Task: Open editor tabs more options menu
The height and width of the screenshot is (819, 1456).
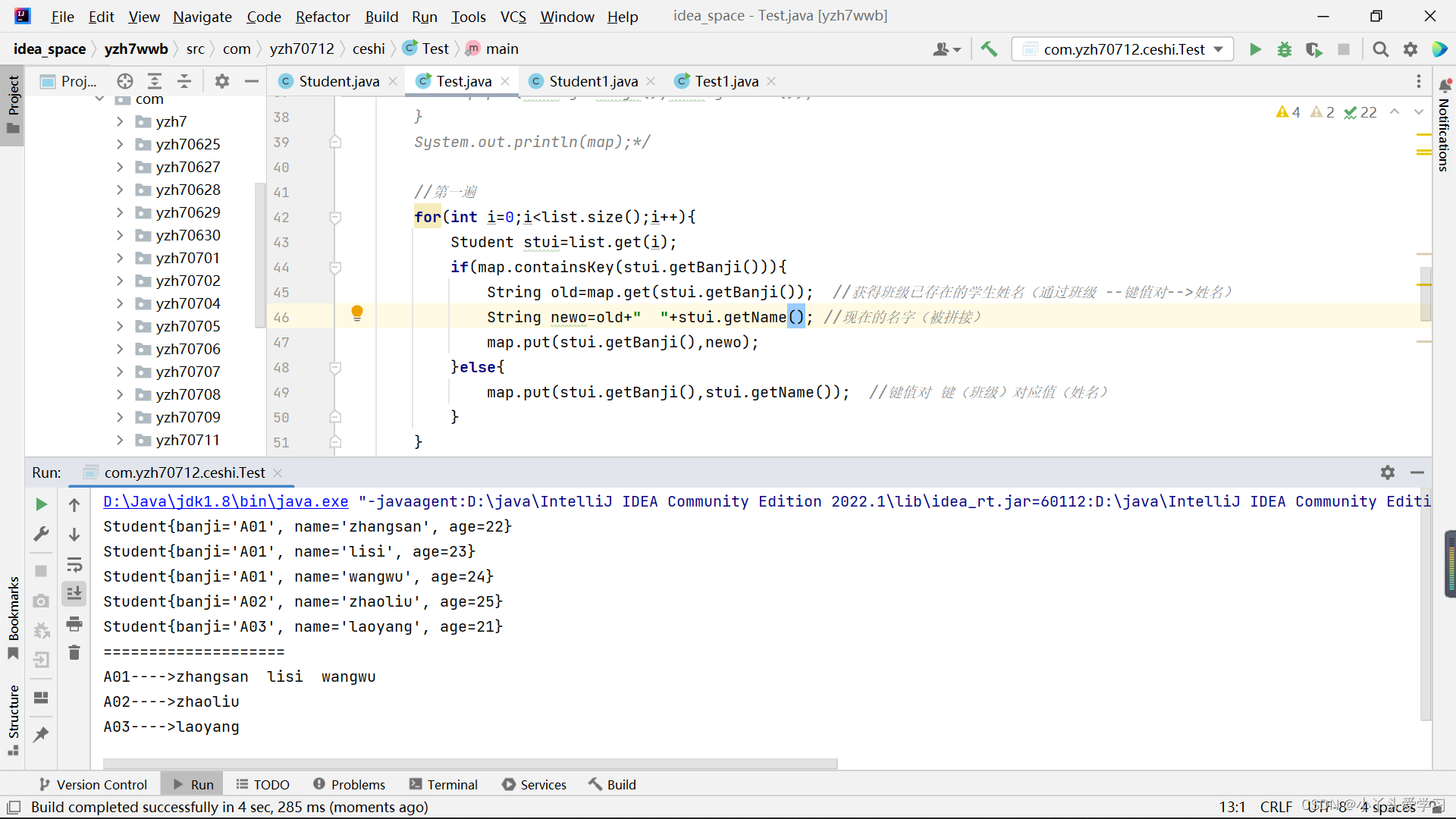Action: click(x=1419, y=81)
